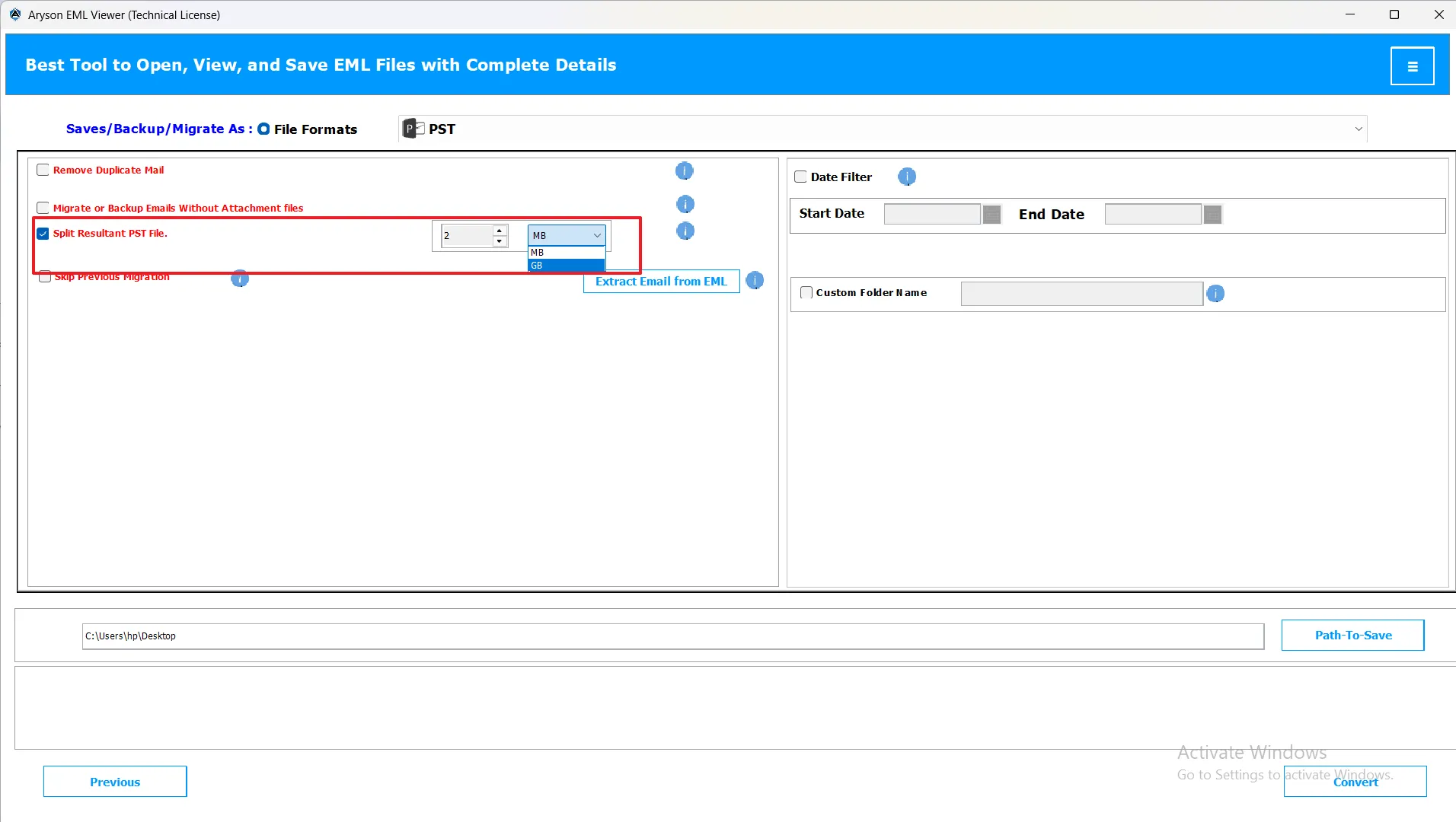The width and height of the screenshot is (1456, 822).
Task: Choose MB from the size unit list
Action: coord(566,253)
